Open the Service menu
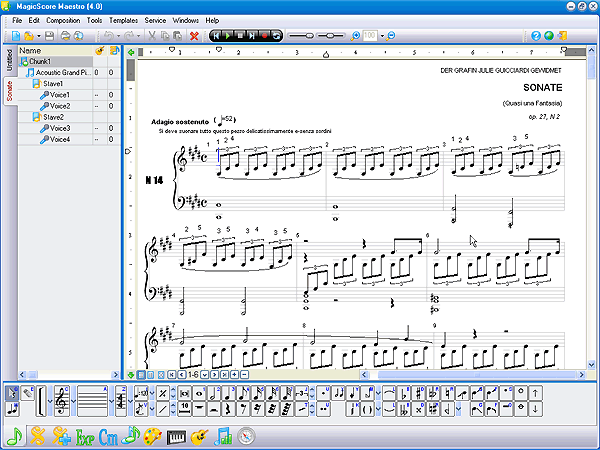Screen dimensions: 600x450 tap(155, 20)
